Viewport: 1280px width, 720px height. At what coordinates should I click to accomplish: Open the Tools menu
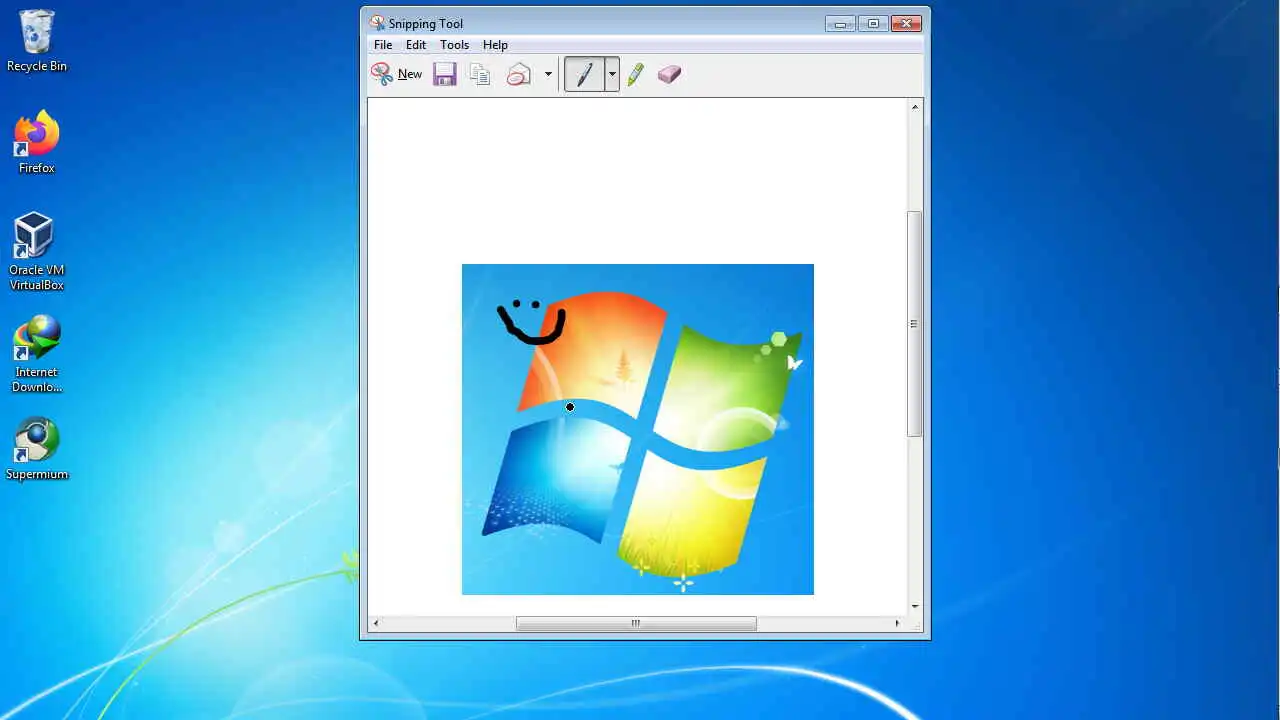pyautogui.click(x=454, y=45)
